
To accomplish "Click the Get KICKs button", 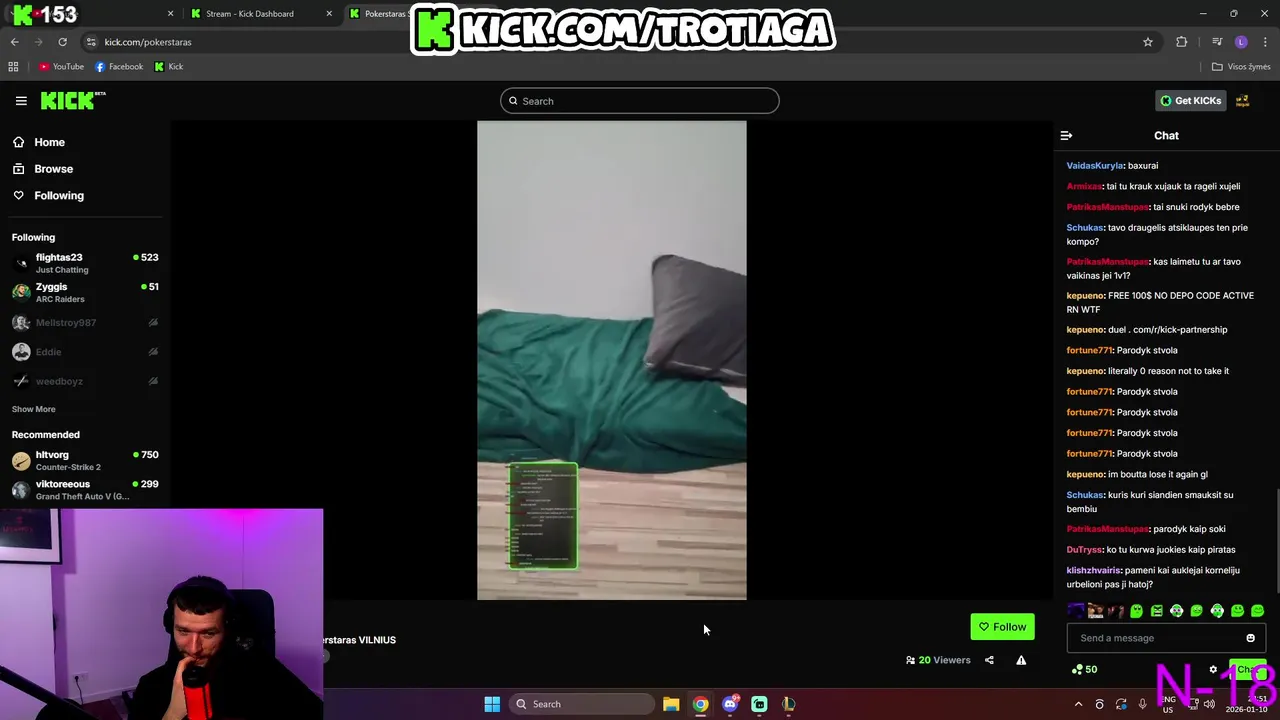I will tap(1191, 100).
